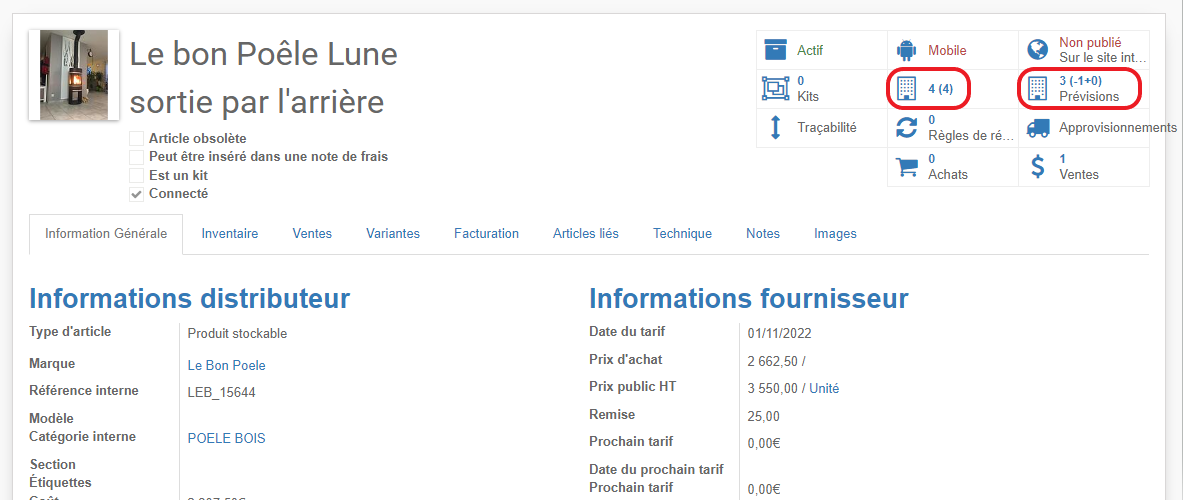Click the truck Approvisionnements icon
The image size is (1183, 500).
pos(1038,128)
